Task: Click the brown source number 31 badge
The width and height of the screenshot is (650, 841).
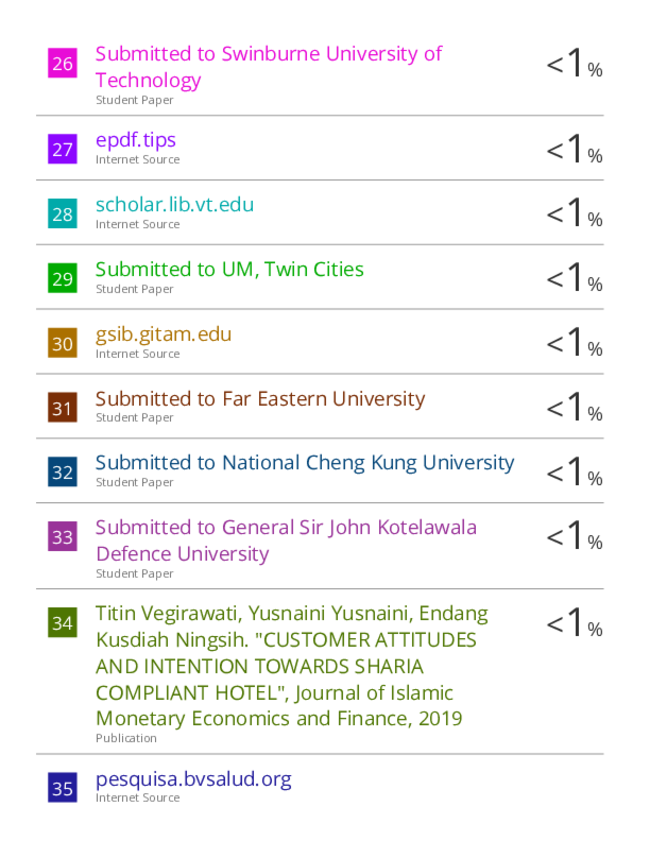Action: 62,408
